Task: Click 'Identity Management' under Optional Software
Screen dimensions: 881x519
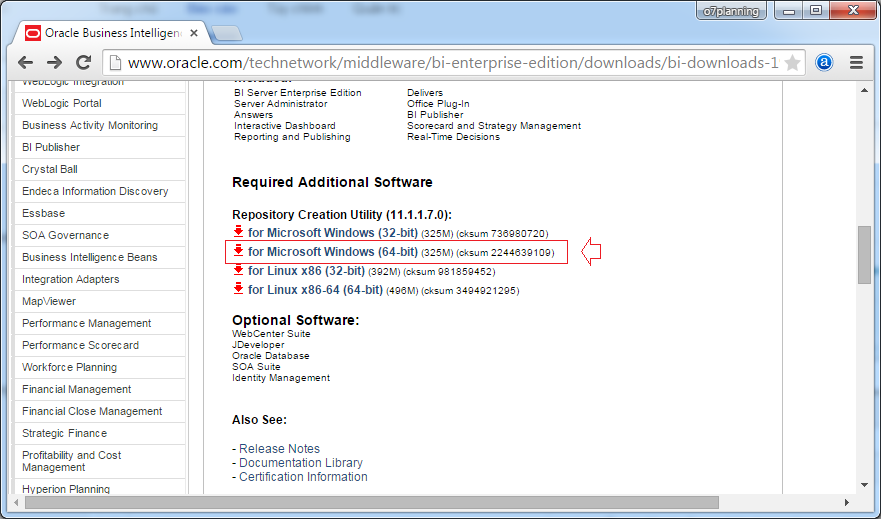Action: (x=281, y=378)
